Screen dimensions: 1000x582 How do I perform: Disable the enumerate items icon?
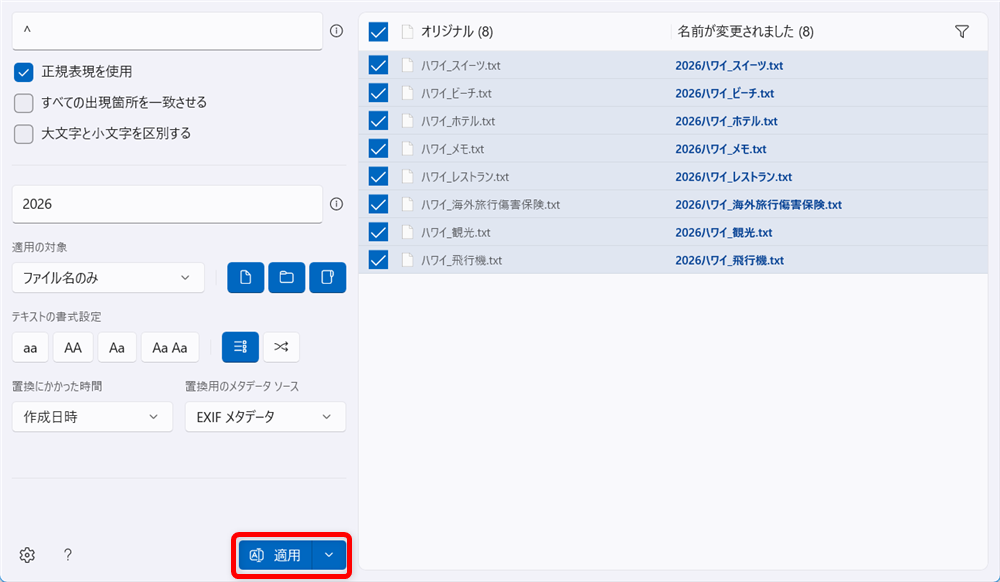239,346
